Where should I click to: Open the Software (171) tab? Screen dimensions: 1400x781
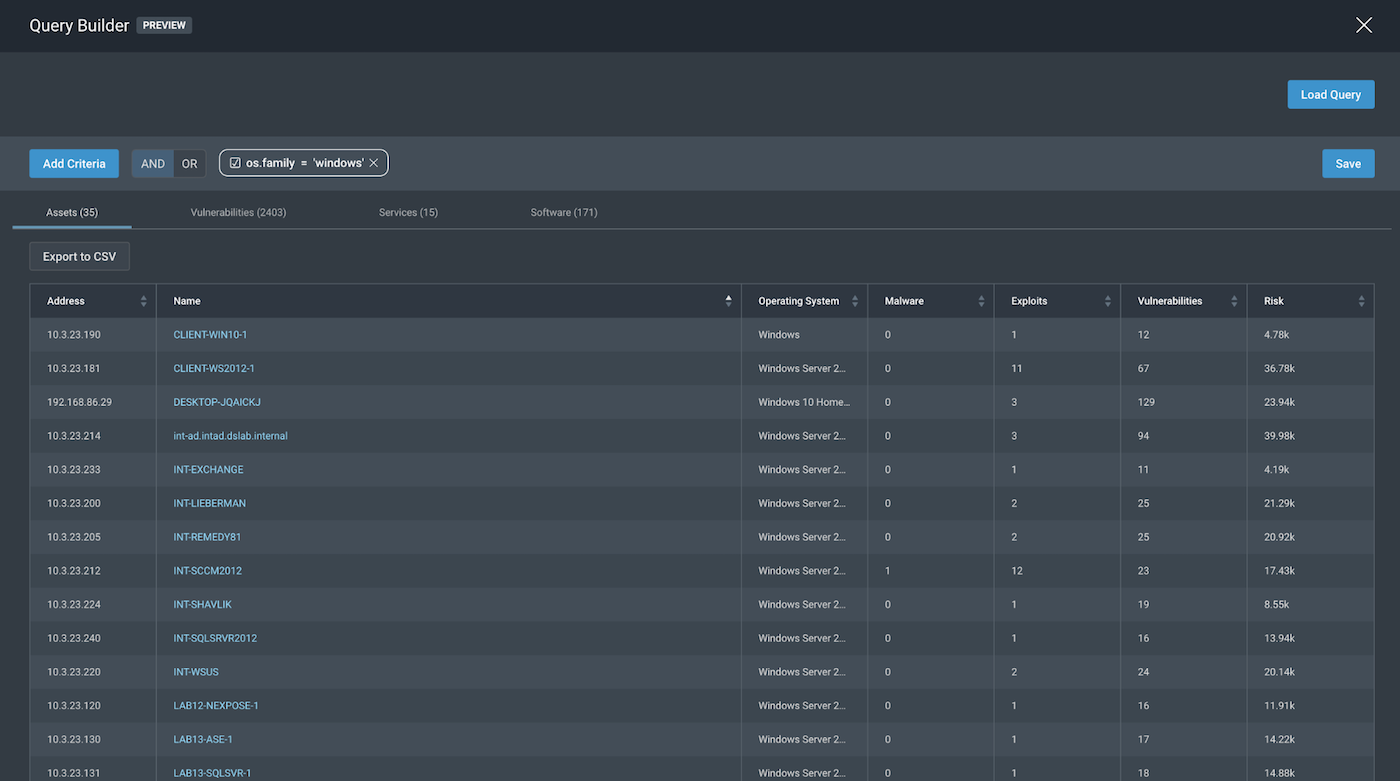coord(564,212)
